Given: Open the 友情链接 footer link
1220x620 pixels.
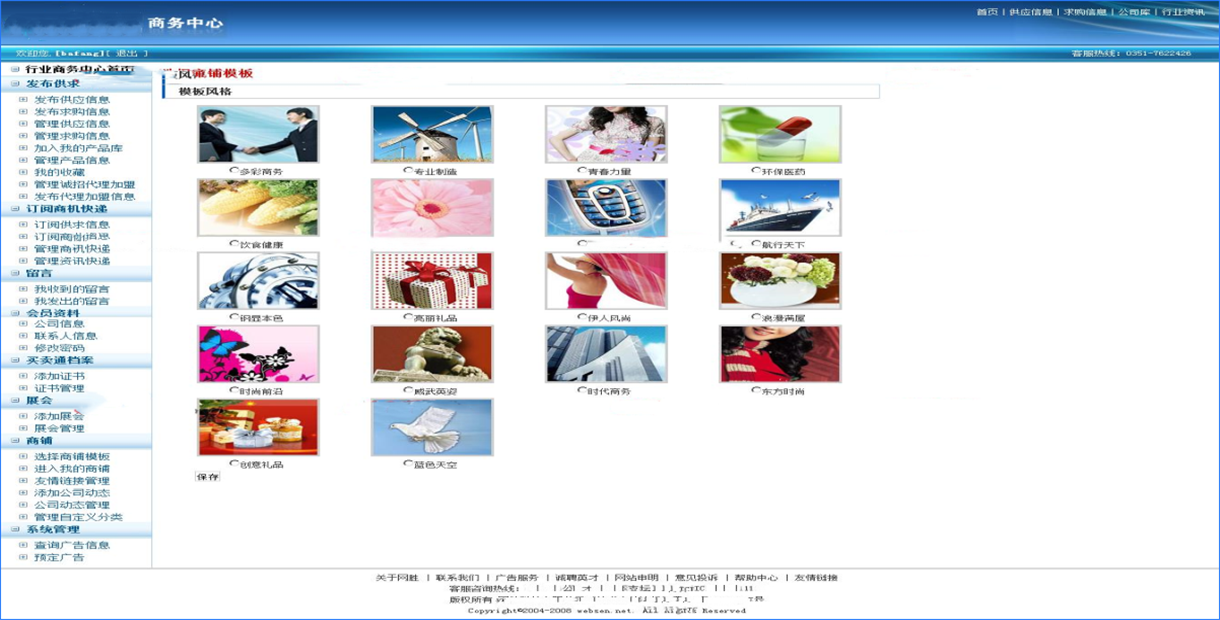Looking at the screenshot, I should (817, 578).
